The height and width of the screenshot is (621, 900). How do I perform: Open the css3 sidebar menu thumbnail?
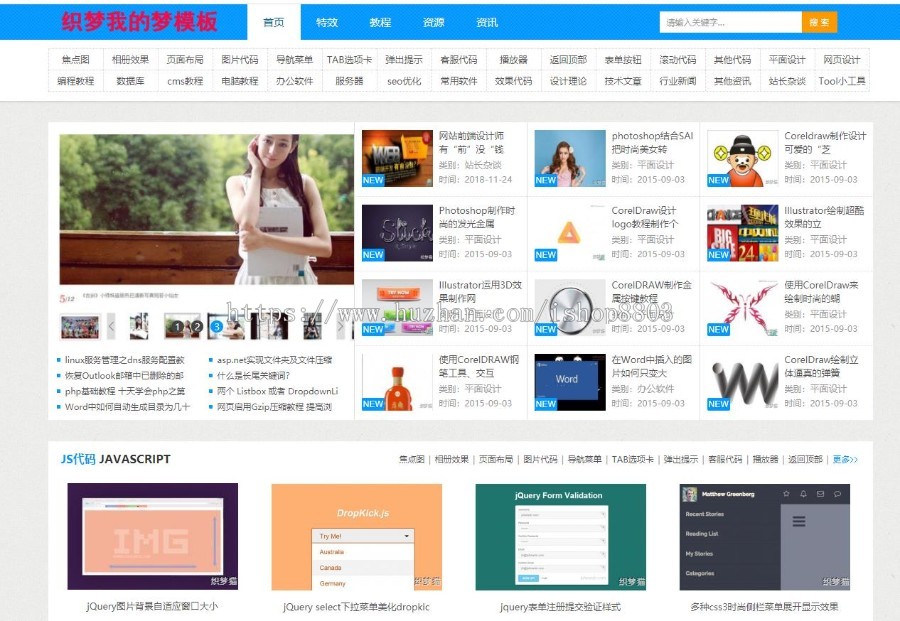765,537
